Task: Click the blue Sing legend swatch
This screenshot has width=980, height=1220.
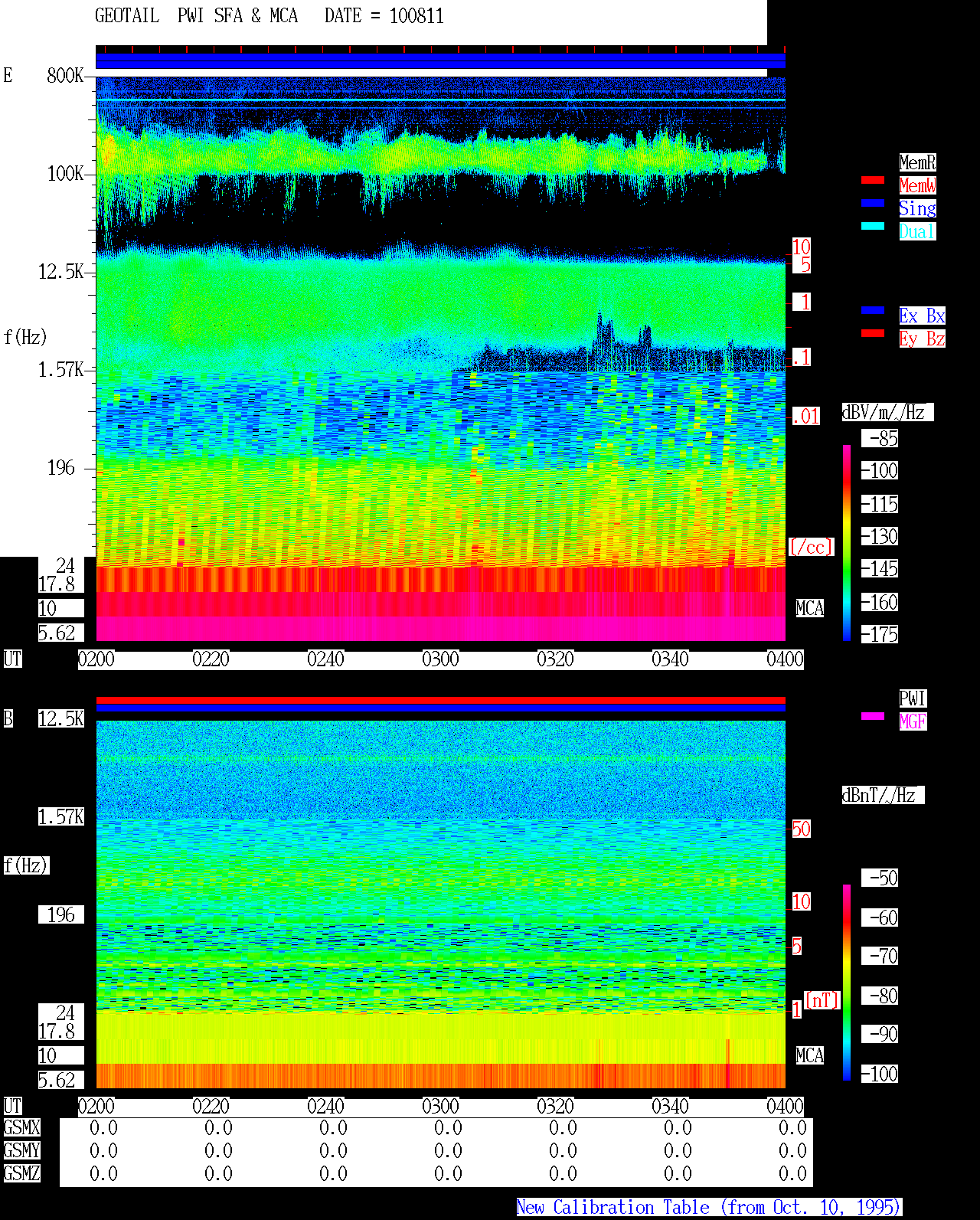Action: (873, 203)
